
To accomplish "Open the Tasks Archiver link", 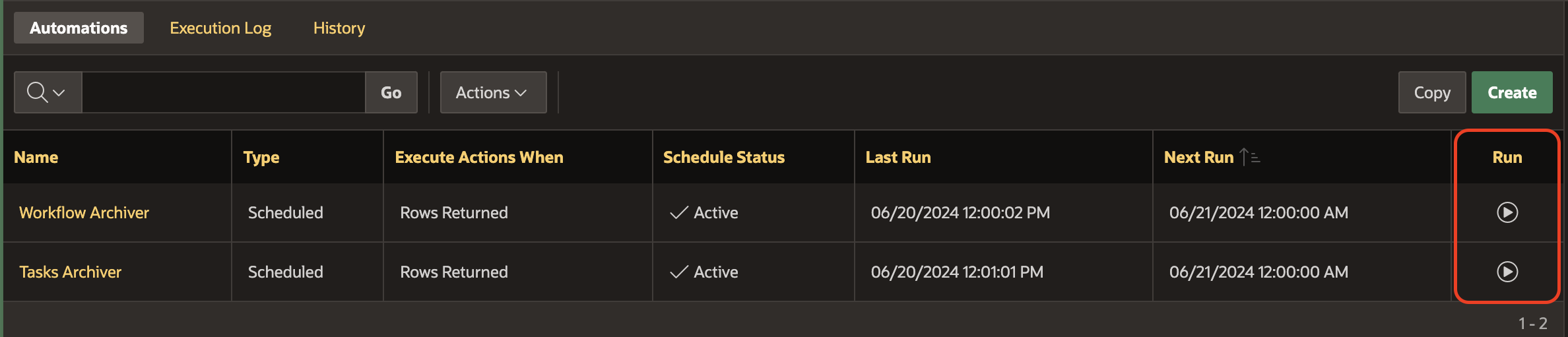I will click(x=70, y=272).
